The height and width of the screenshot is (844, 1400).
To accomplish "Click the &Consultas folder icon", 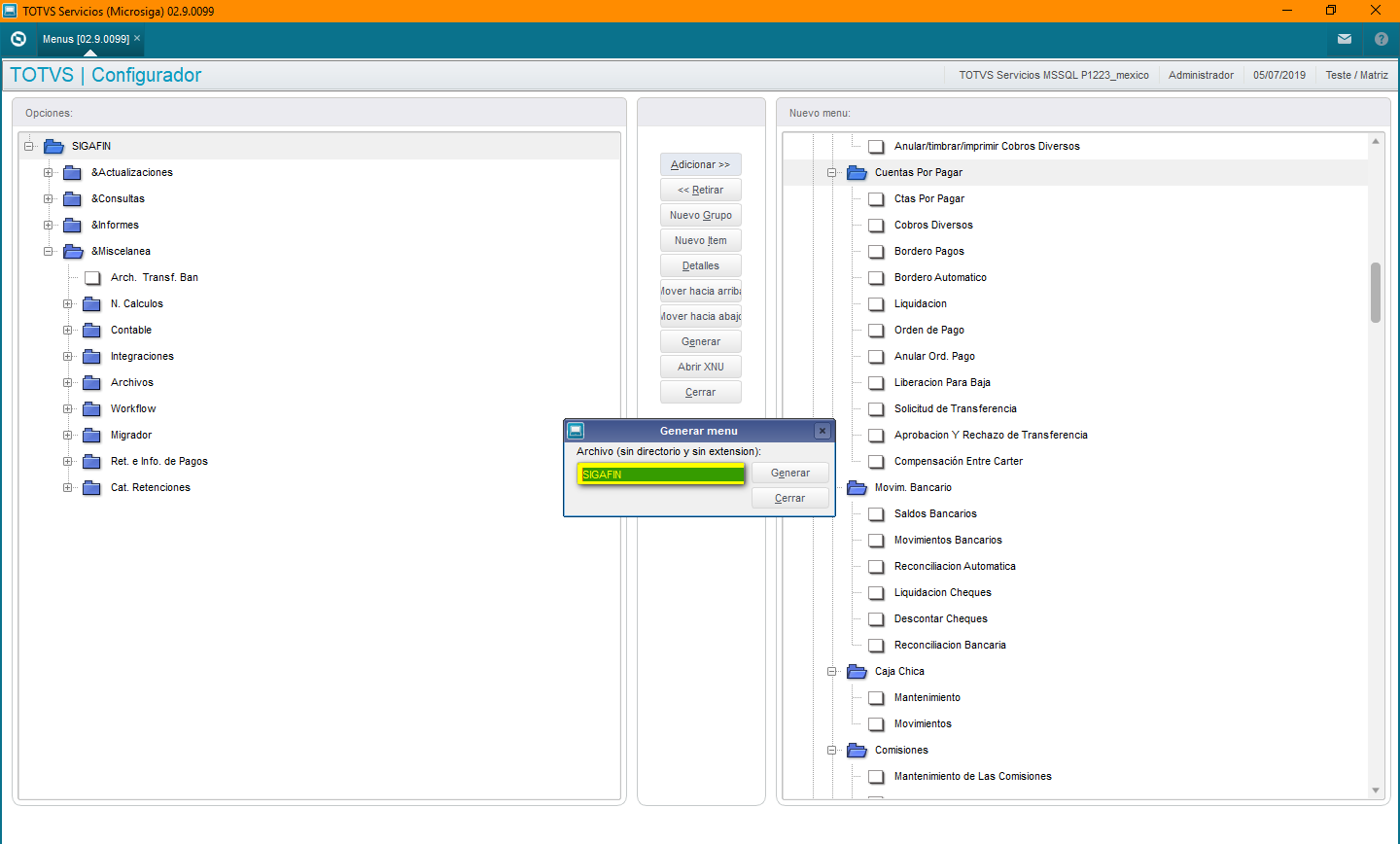I will [73, 198].
